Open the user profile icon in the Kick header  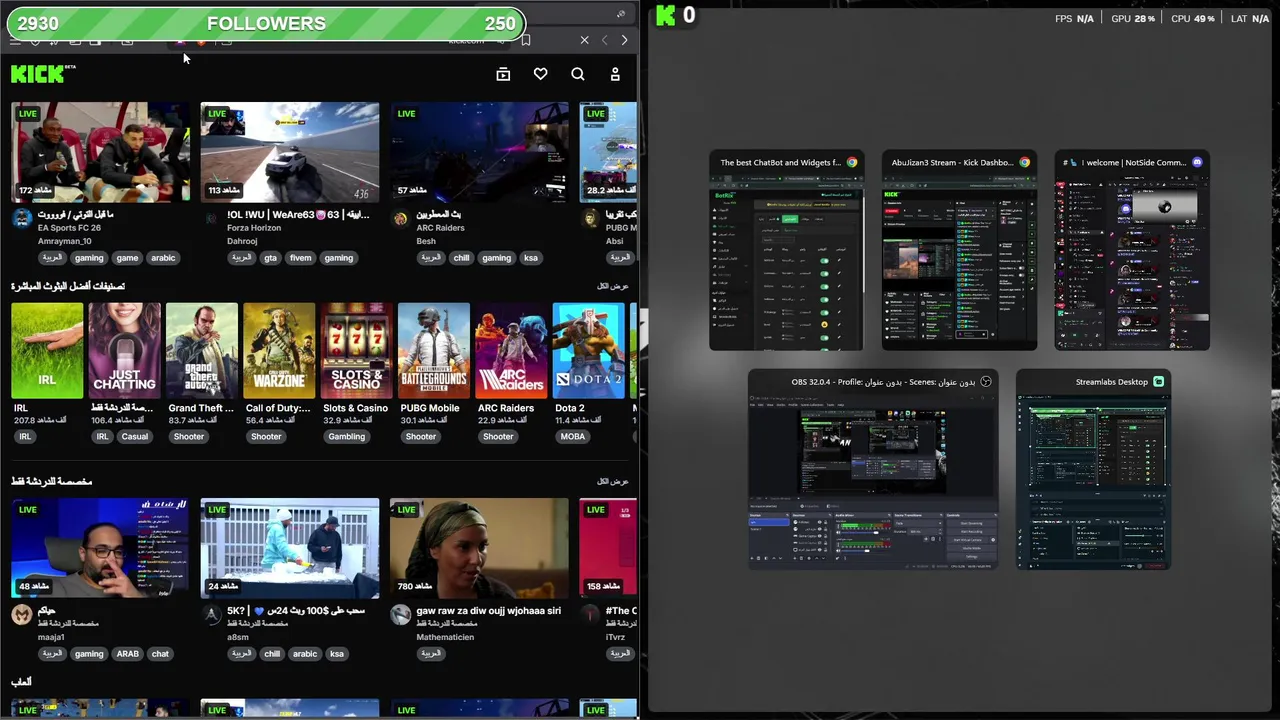click(615, 74)
